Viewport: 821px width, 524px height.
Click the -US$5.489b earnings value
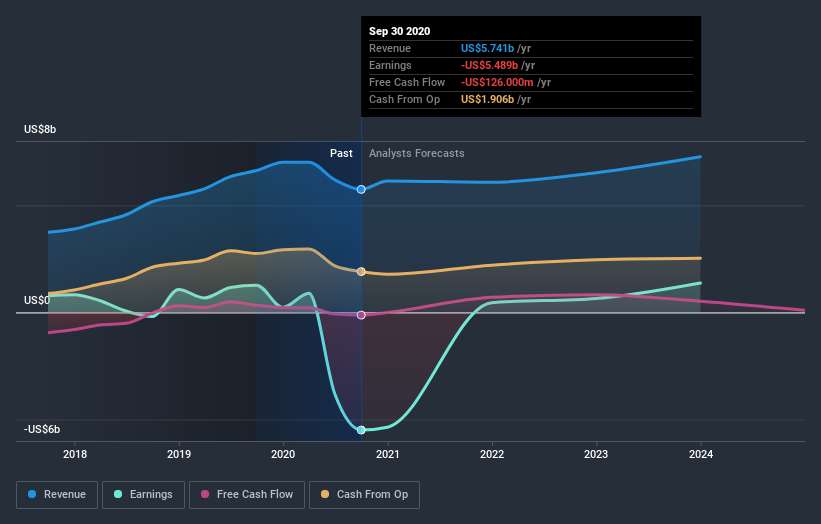[x=490, y=65]
